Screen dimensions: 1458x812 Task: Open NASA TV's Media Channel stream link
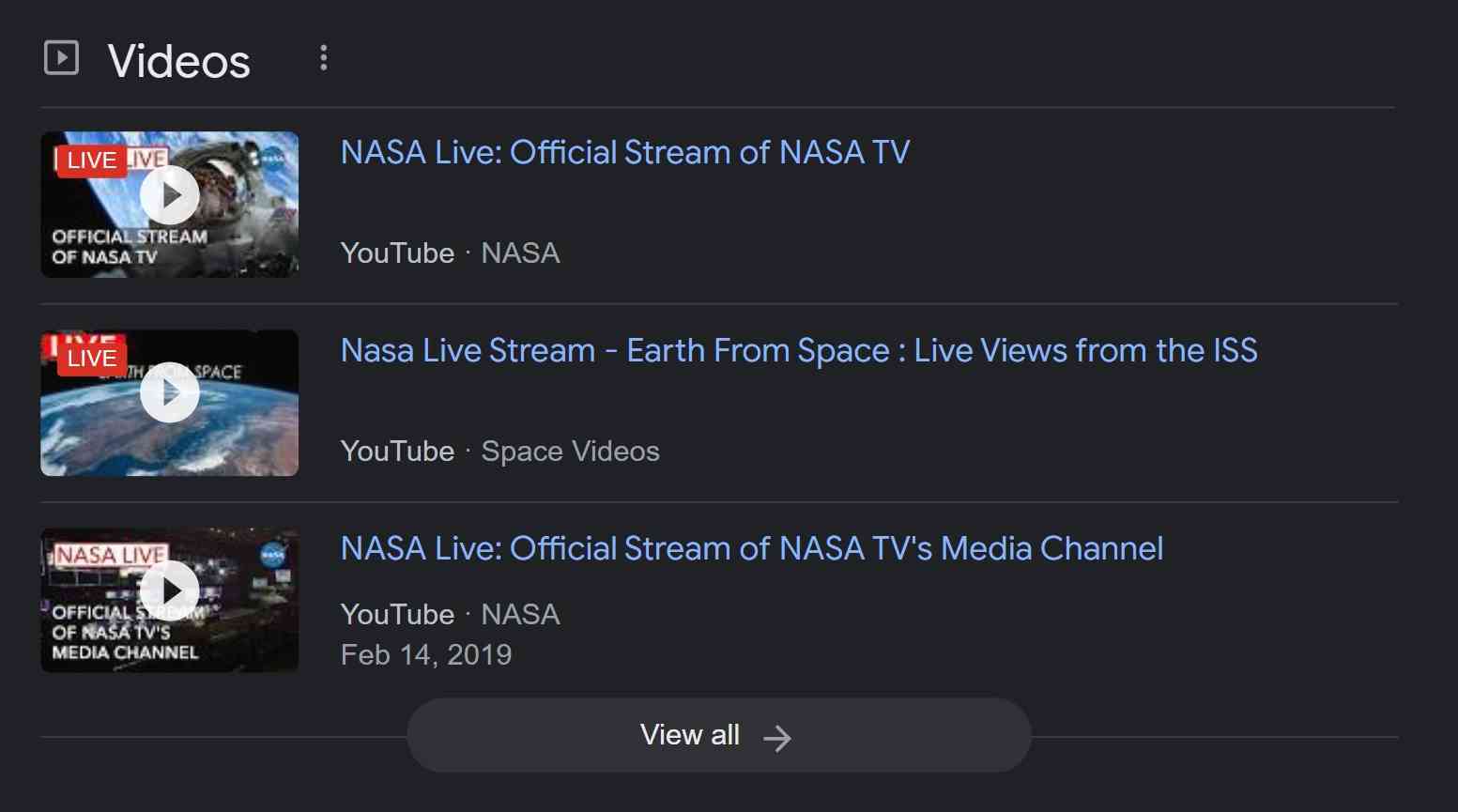pos(750,548)
